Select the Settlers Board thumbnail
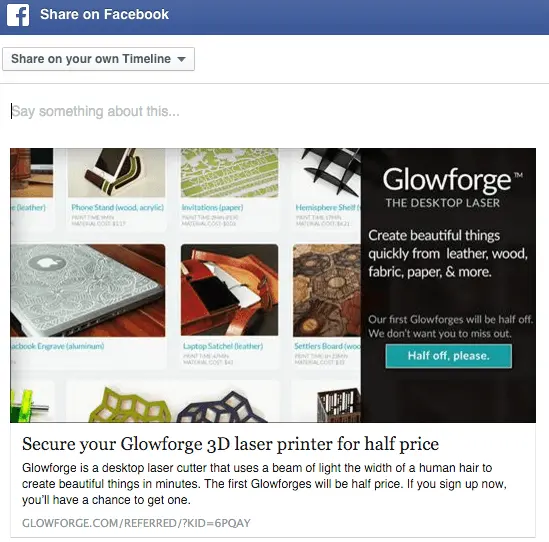The width and height of the screenshot is (549, 542). [327, 290]
